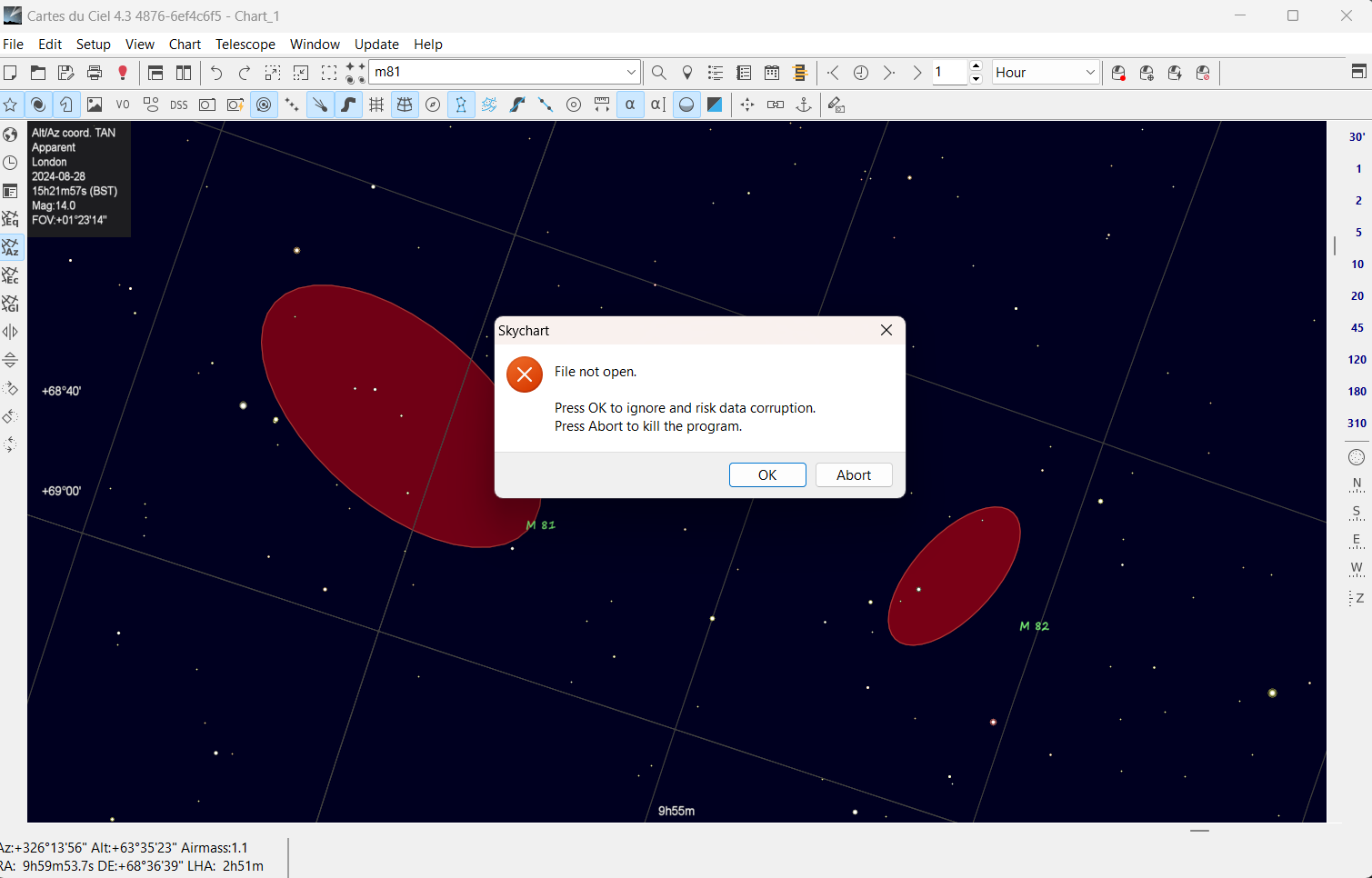Click the anchor lock icon

(x=804, y=105)
